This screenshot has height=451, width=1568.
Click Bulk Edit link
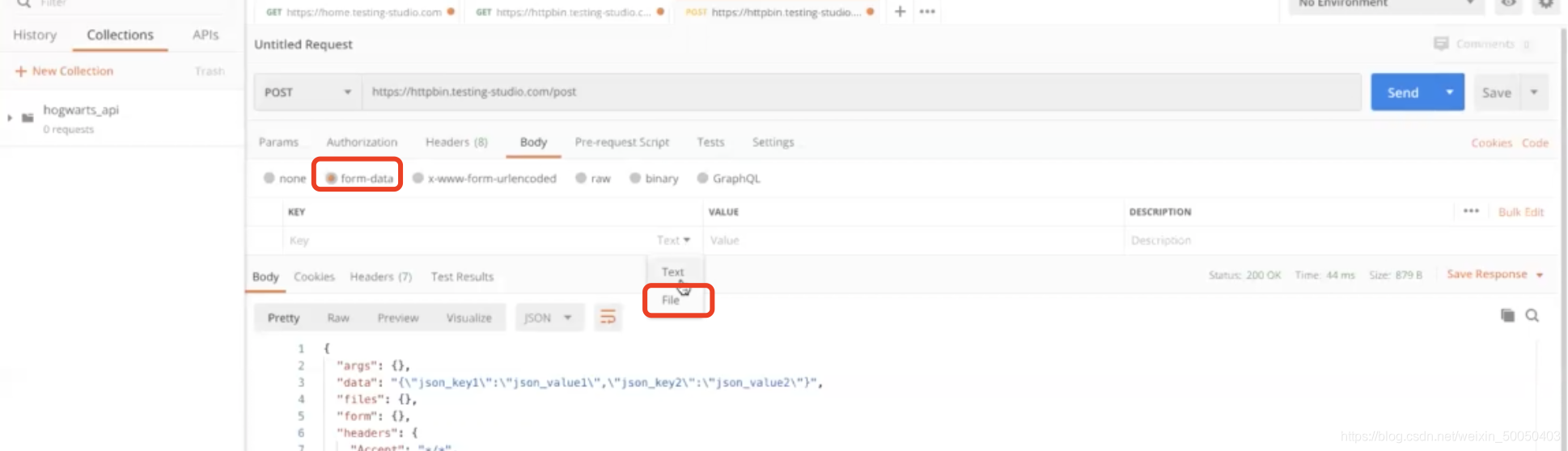1521,212
